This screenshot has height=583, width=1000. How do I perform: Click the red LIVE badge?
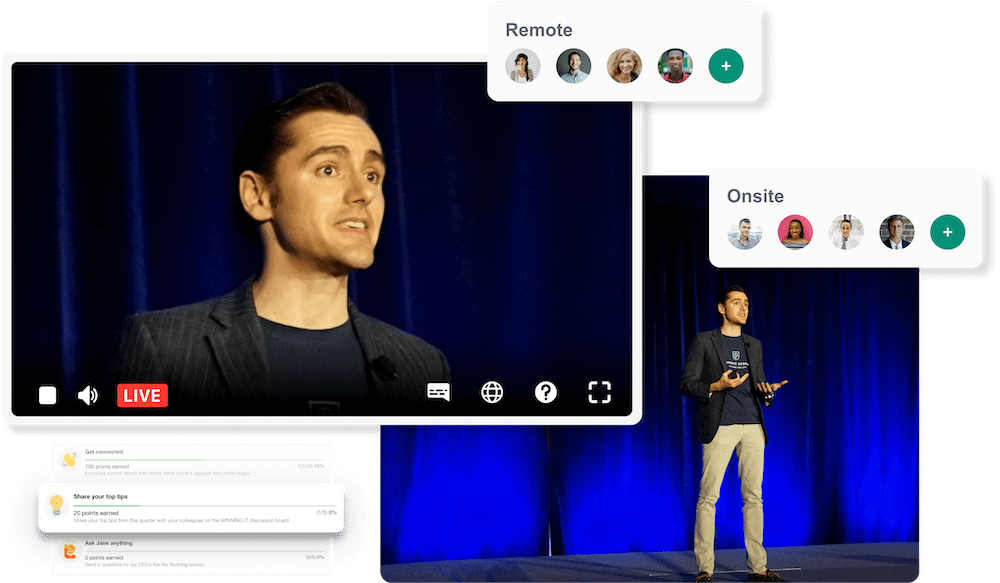142,395
